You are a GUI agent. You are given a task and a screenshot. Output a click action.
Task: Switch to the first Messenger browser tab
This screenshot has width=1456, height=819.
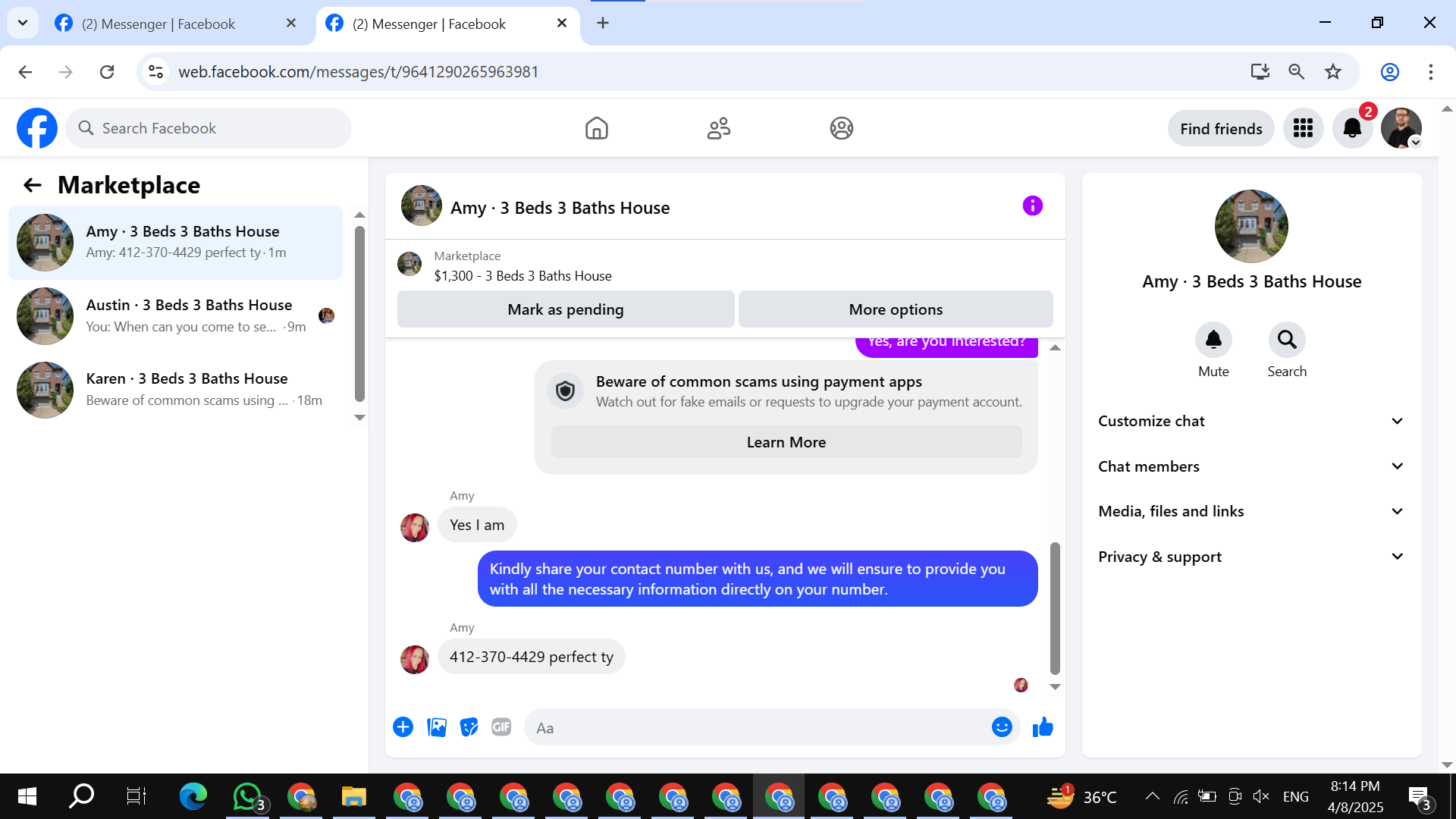click(159, 24)
